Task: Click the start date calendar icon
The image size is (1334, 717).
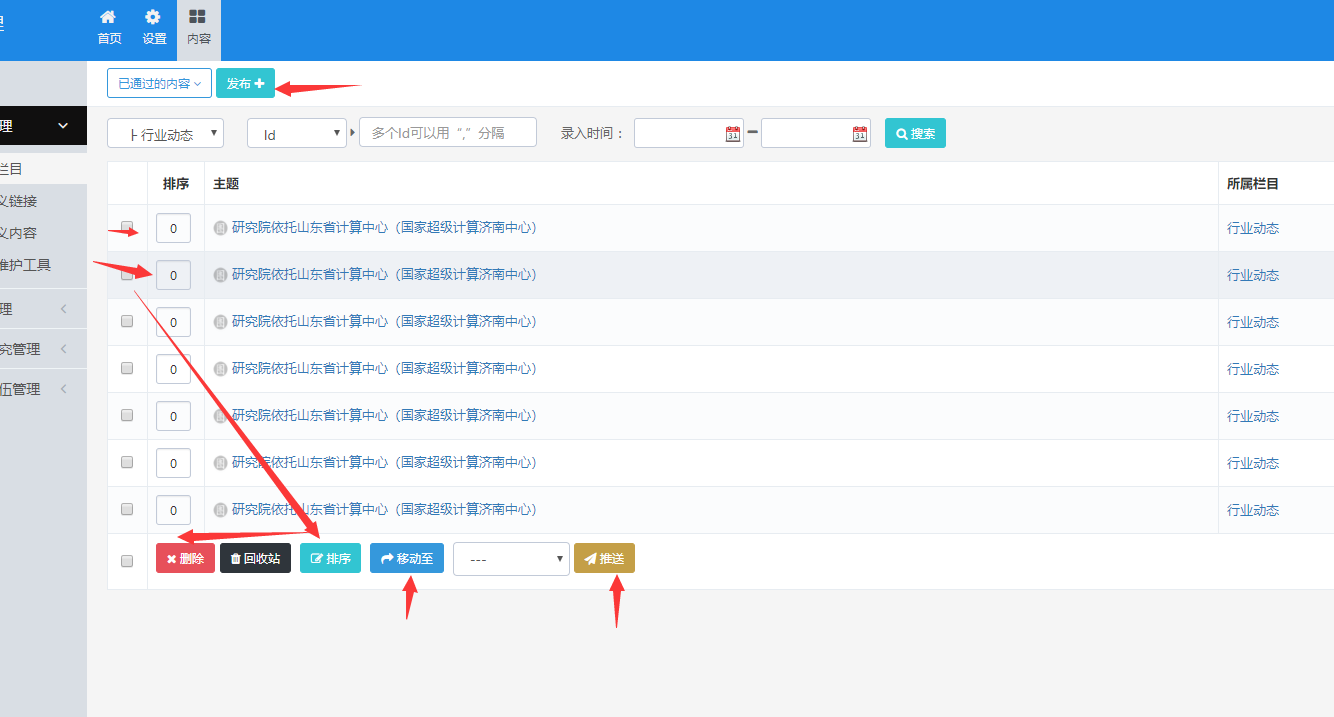Action: 733,134
